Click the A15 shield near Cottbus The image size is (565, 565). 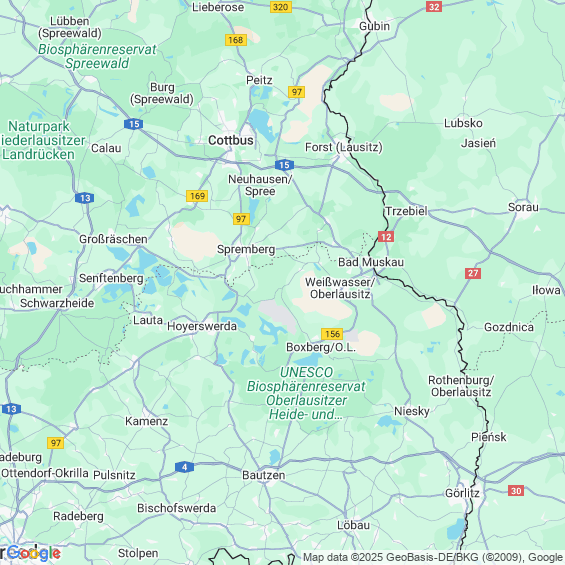[x=284, y=165]
